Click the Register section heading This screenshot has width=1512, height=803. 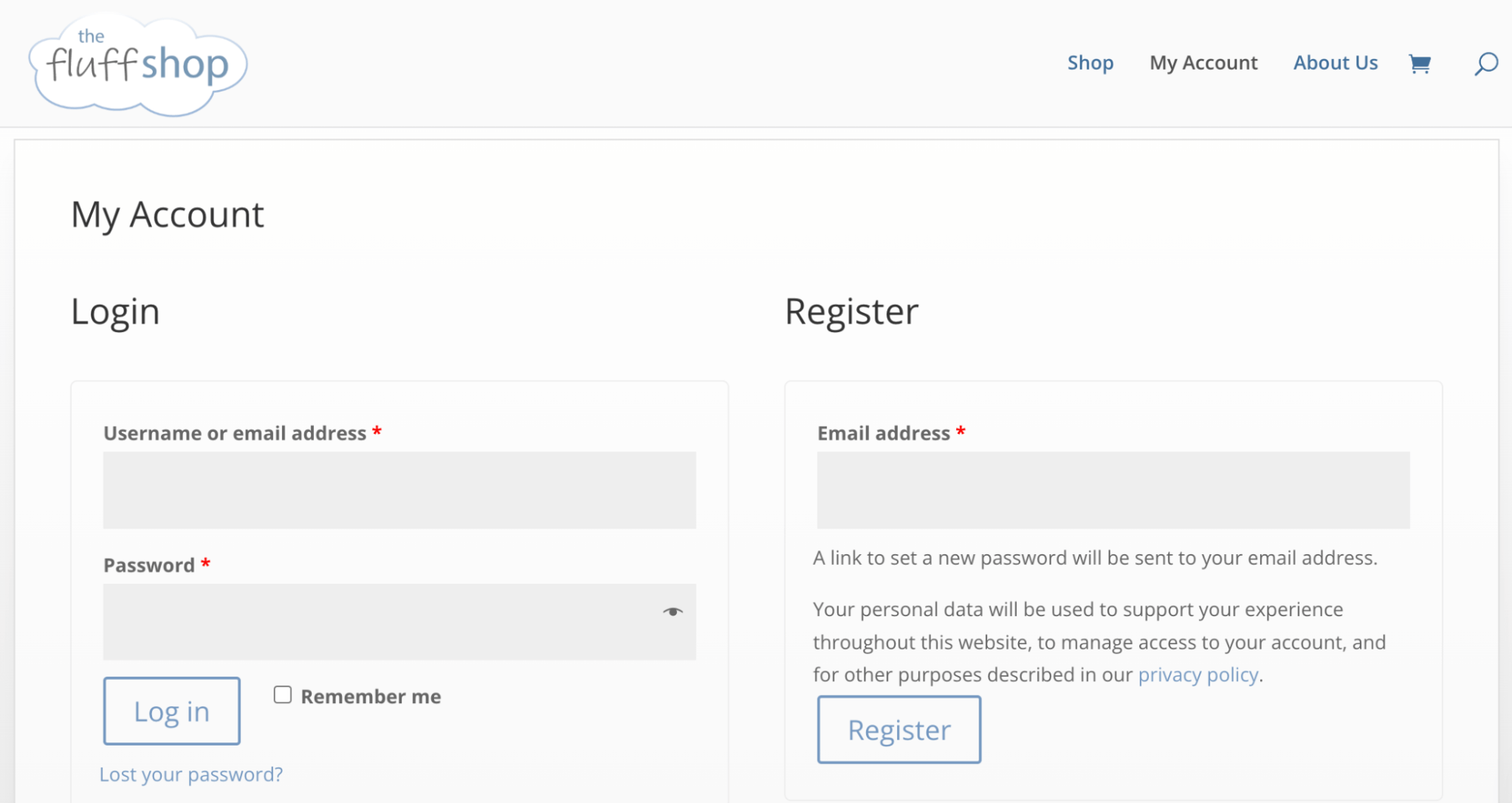(851, 312)
